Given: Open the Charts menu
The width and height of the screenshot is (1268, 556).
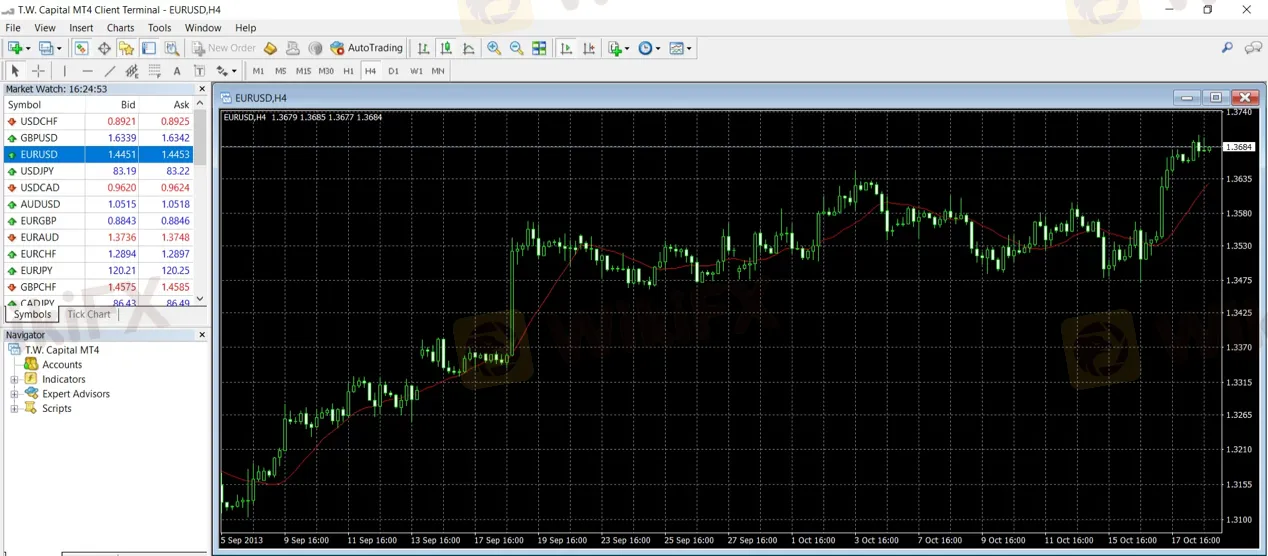Looking at the screenshot, I should tap(120, 28).
